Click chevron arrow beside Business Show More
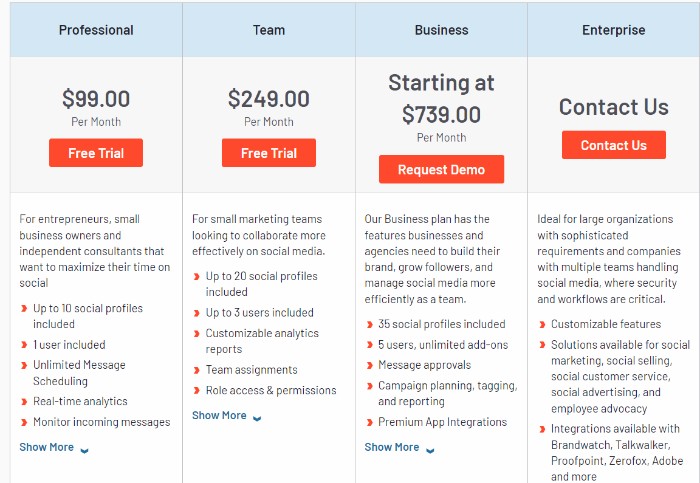700x483 pixels. [x=430, y=450]
